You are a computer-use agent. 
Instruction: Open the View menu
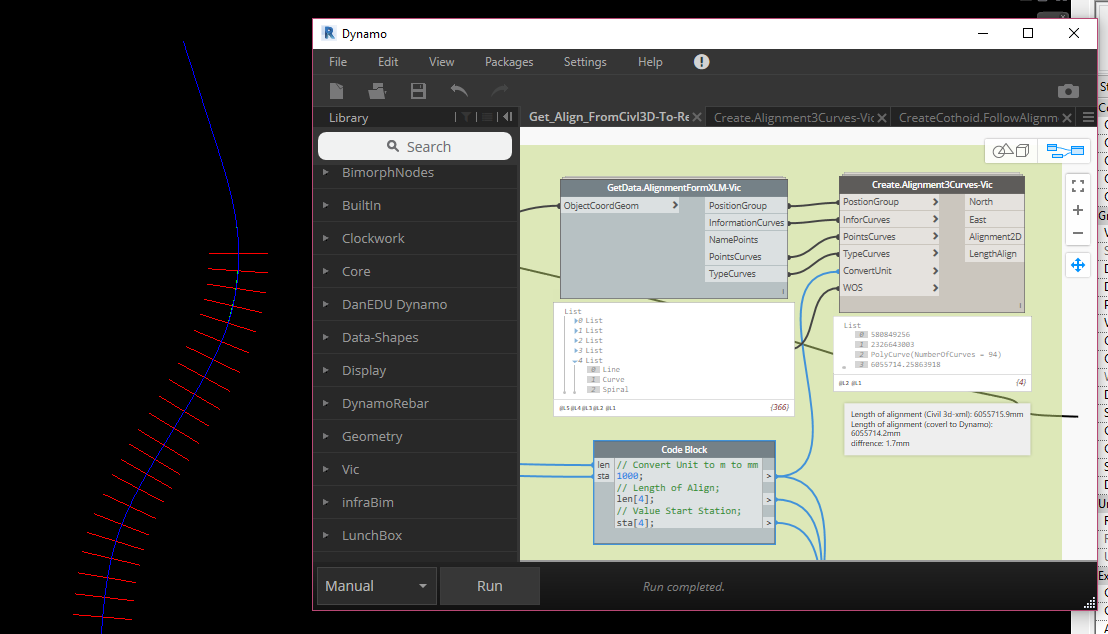point(442,62)
